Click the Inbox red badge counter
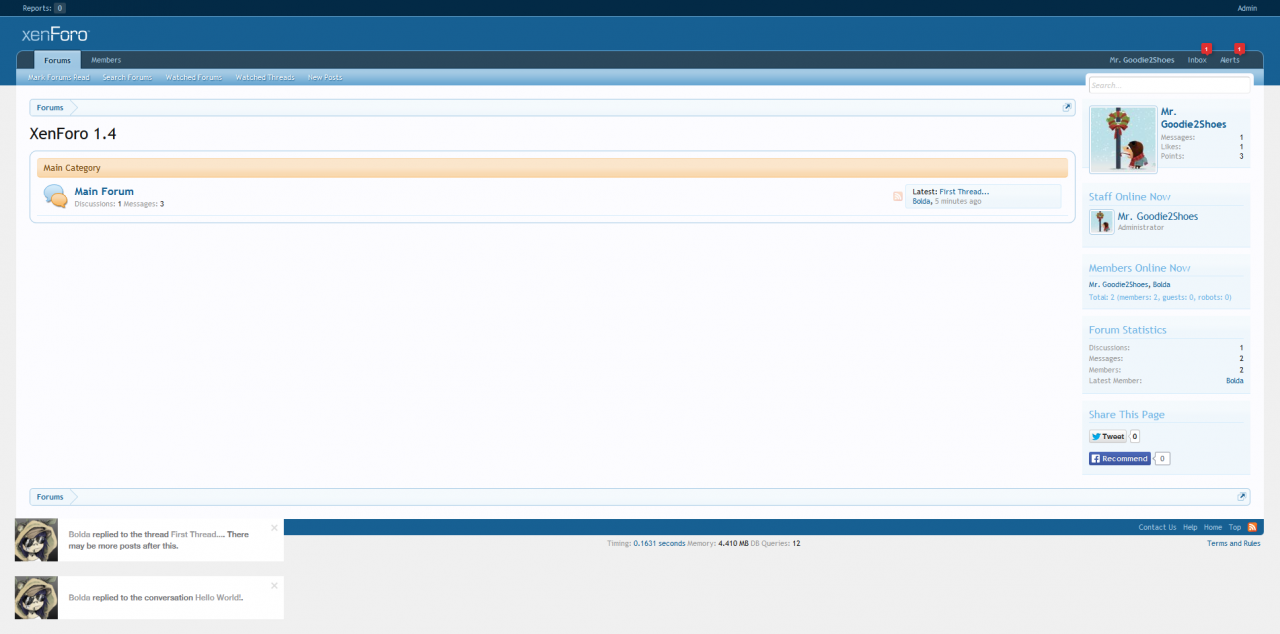The width and height of the screenshot is (1280, 634). coord(1206,49)
